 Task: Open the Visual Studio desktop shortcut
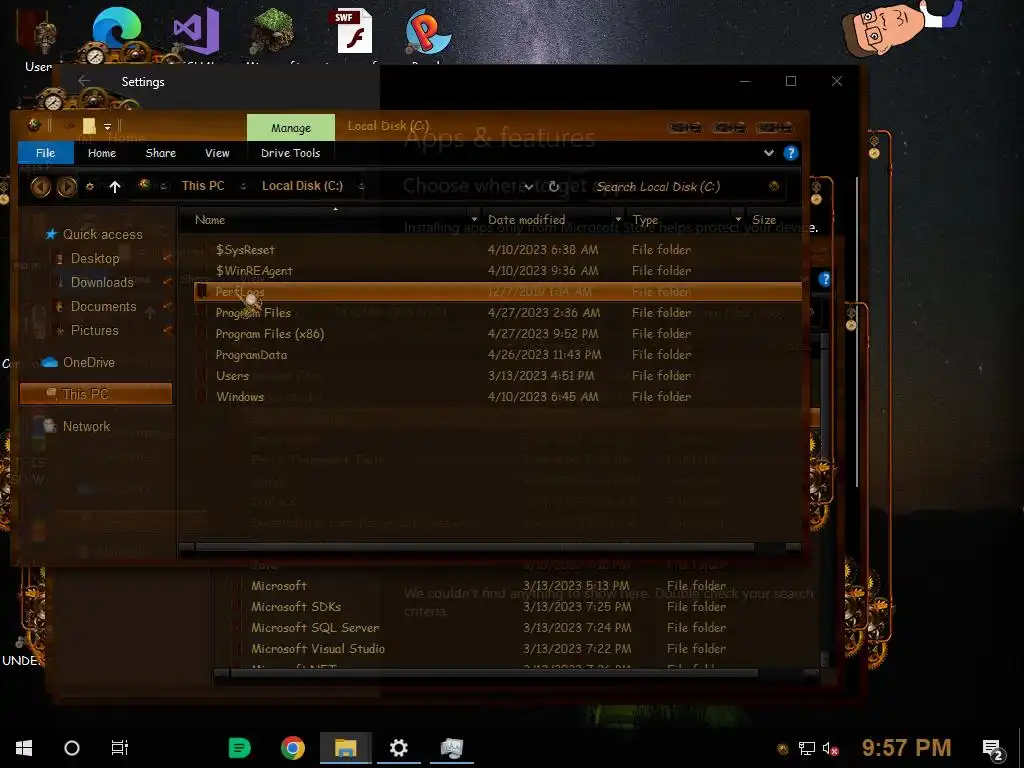tap(196, 33)
